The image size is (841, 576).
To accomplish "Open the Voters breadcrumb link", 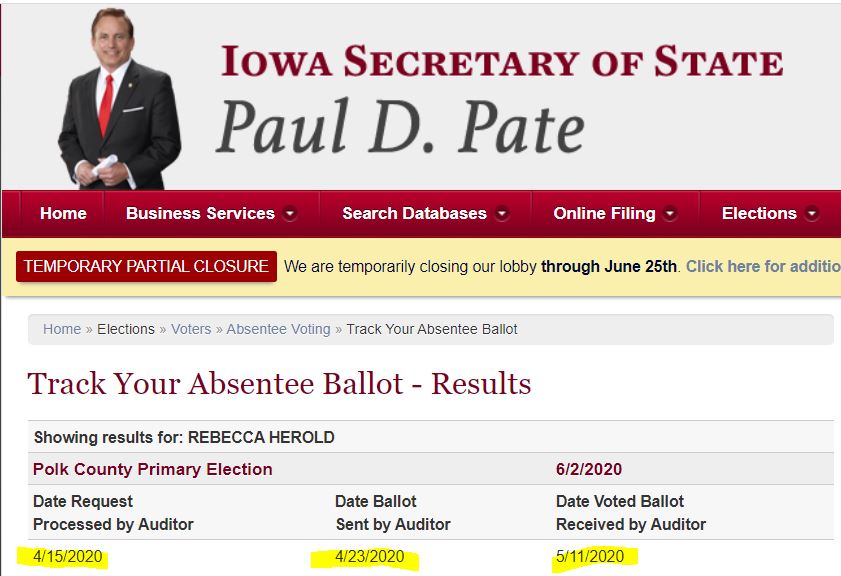I will [191, 329].
